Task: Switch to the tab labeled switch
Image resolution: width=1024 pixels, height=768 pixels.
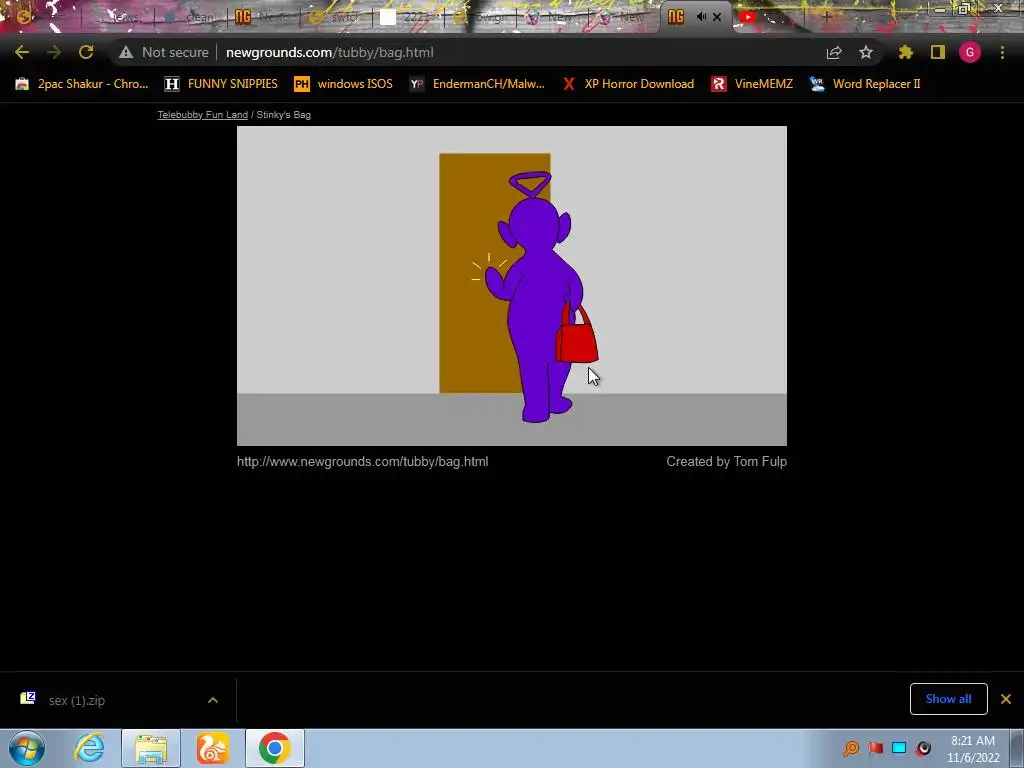Action: 338,17
